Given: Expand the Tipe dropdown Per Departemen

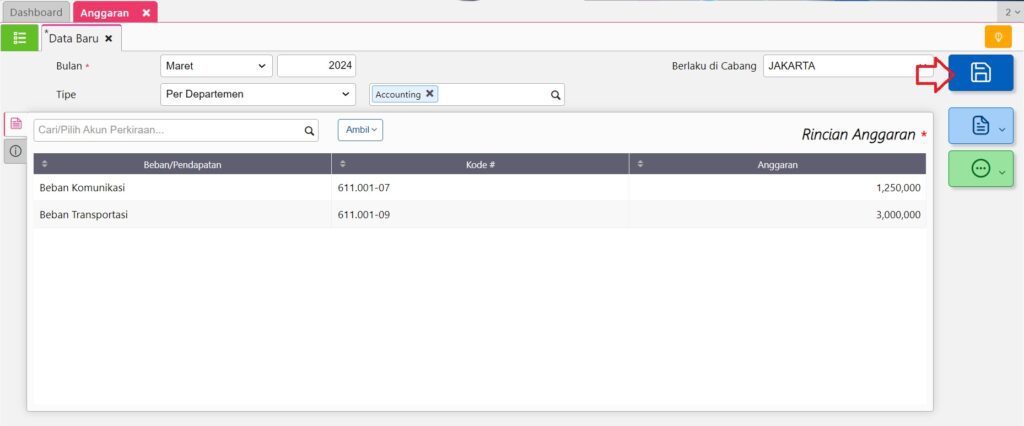Looking at the screenshot, I should point(257,94).
